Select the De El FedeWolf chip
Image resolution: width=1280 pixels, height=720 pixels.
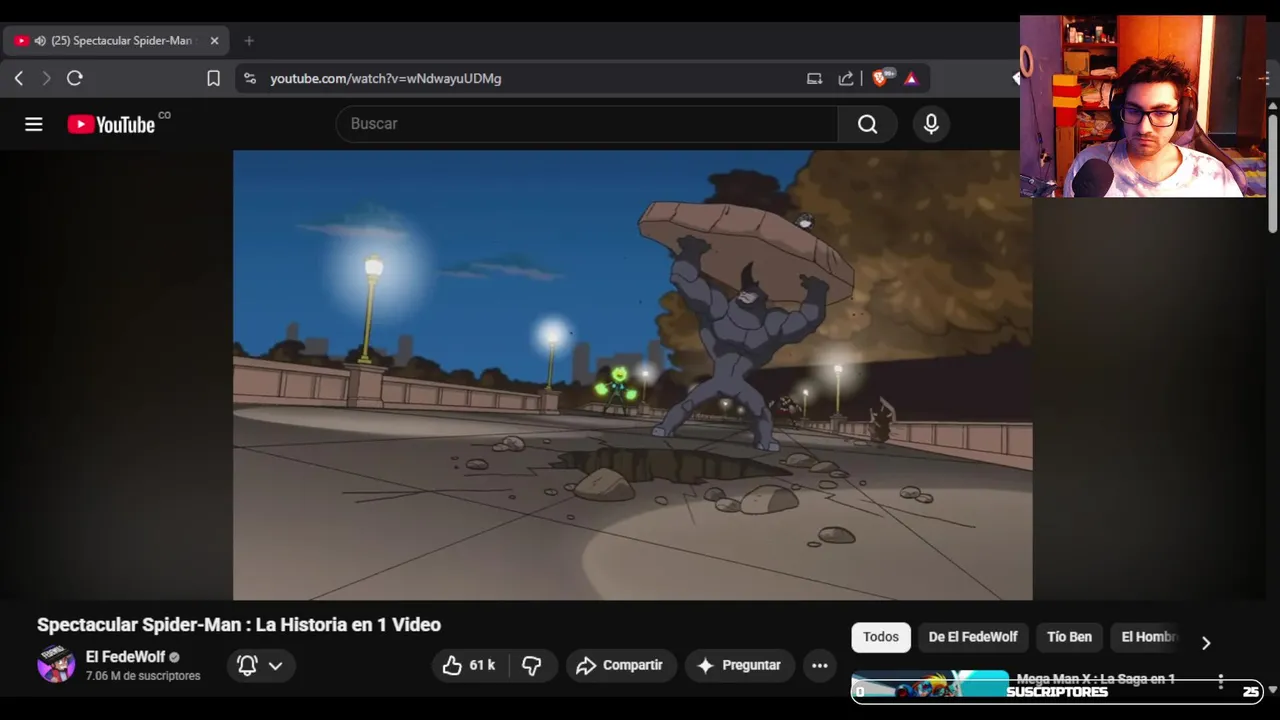[x=973, y=637]
